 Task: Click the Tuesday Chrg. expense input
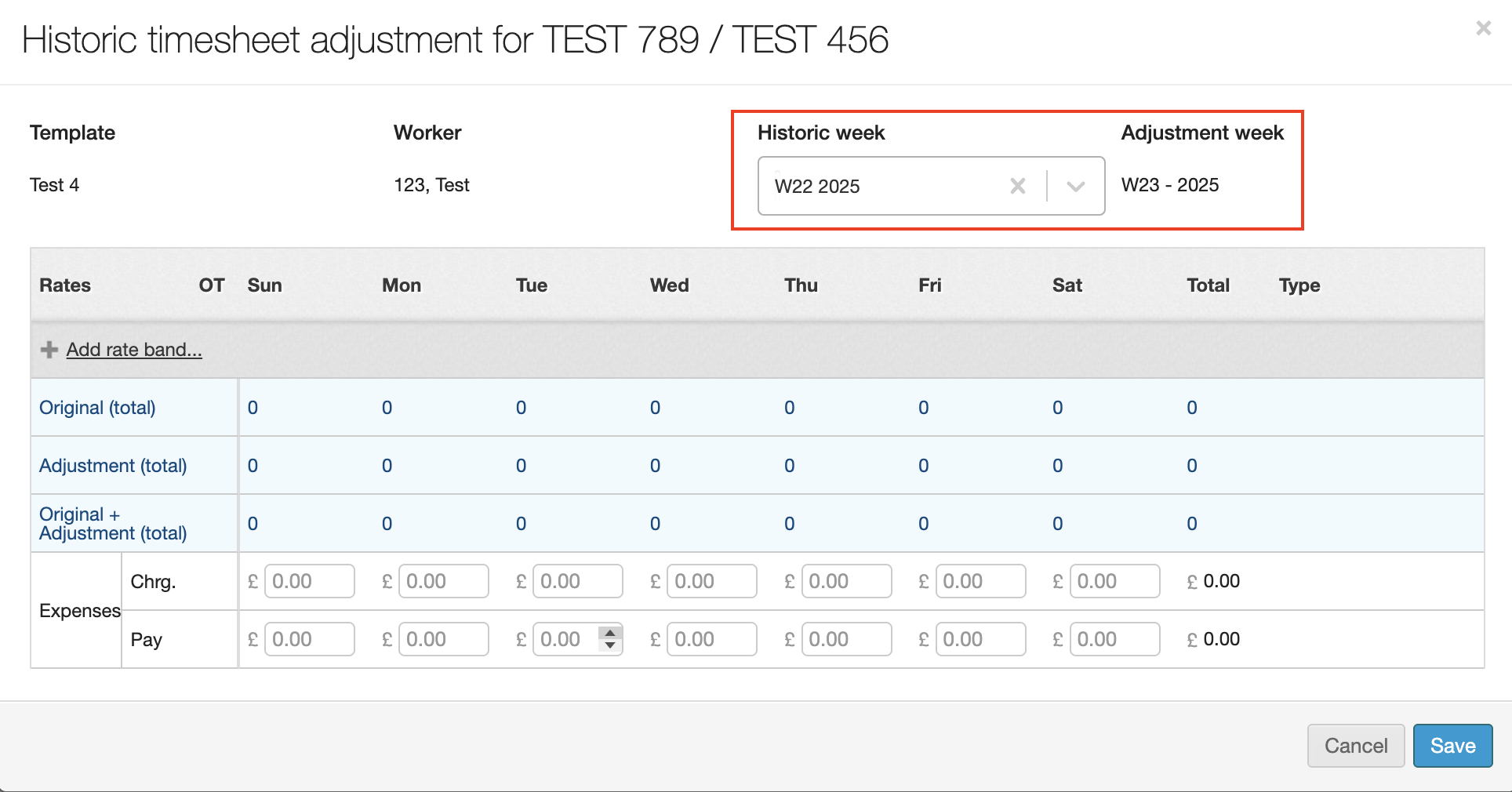[x=577, y=581]
